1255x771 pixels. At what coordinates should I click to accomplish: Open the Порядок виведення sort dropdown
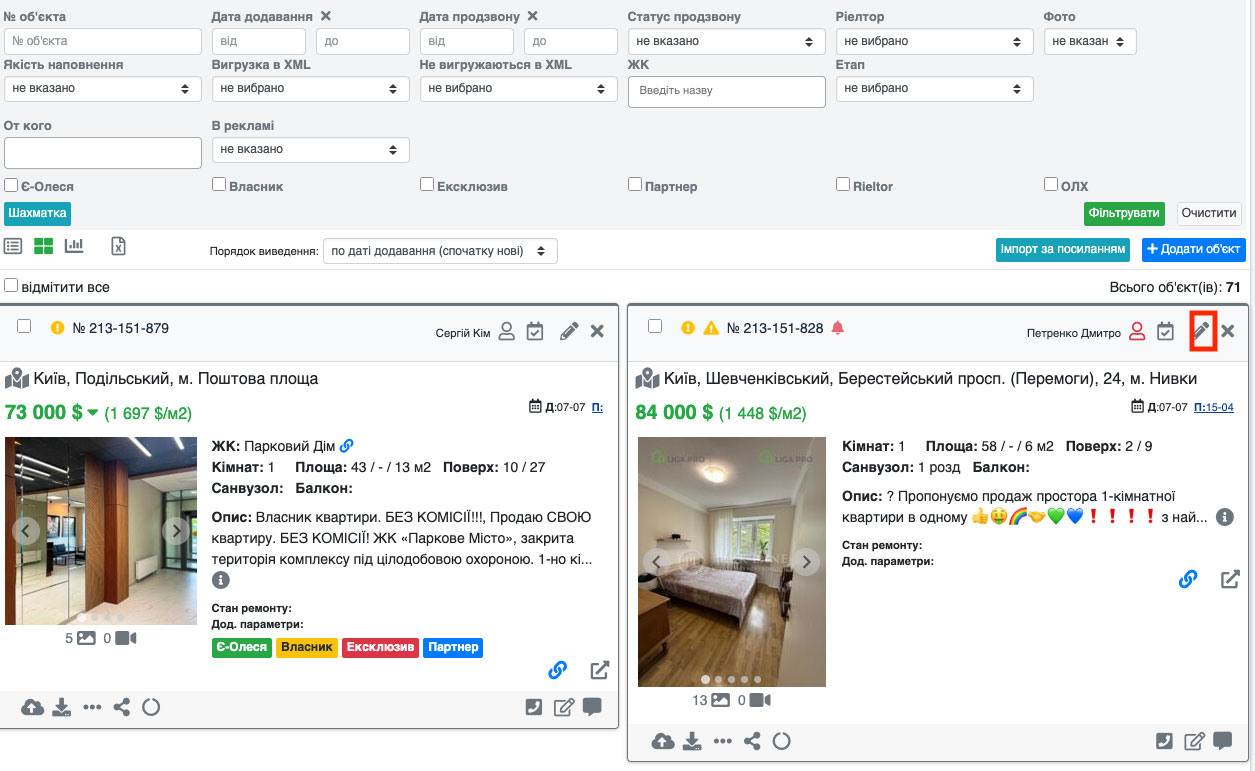(440, 251)
